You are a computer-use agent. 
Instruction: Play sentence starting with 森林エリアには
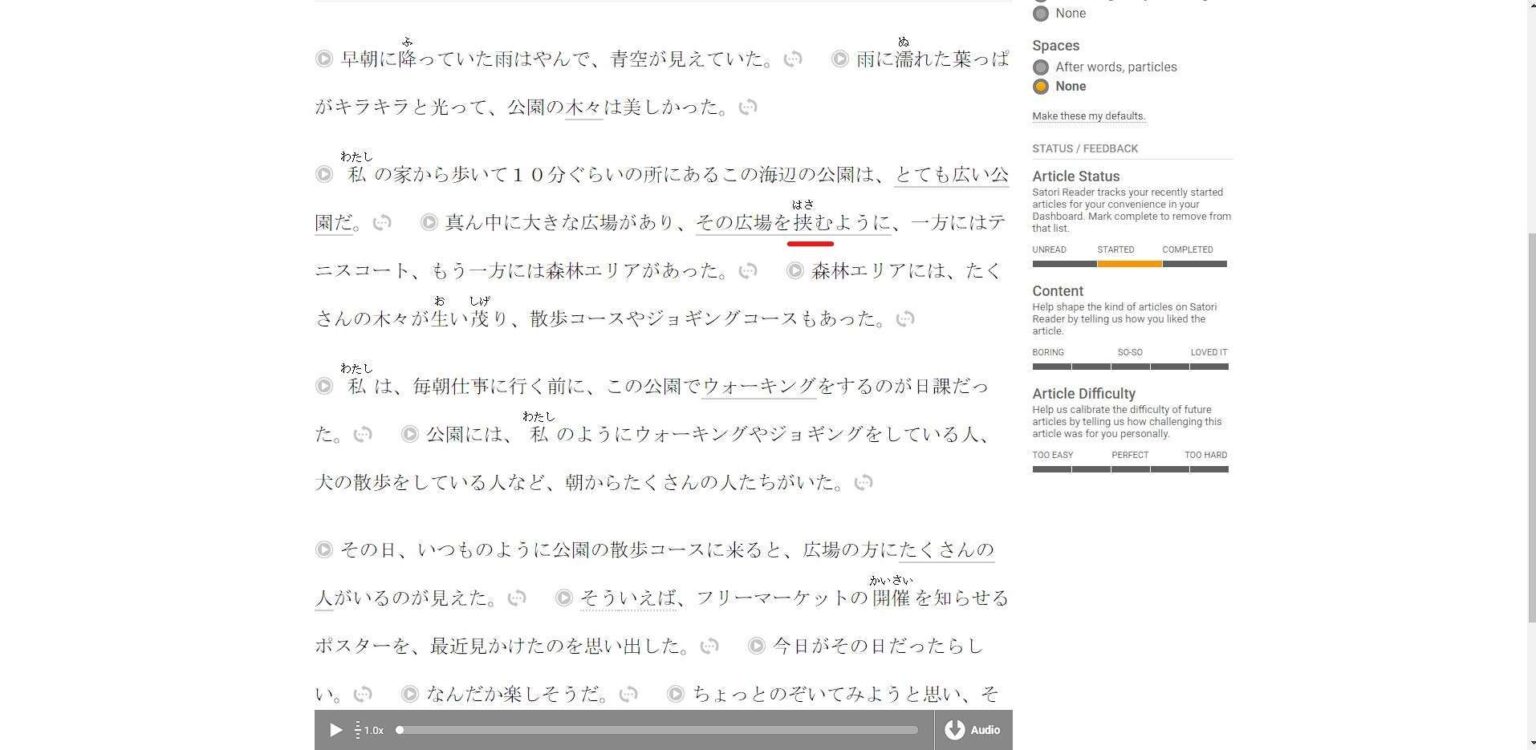795,270
